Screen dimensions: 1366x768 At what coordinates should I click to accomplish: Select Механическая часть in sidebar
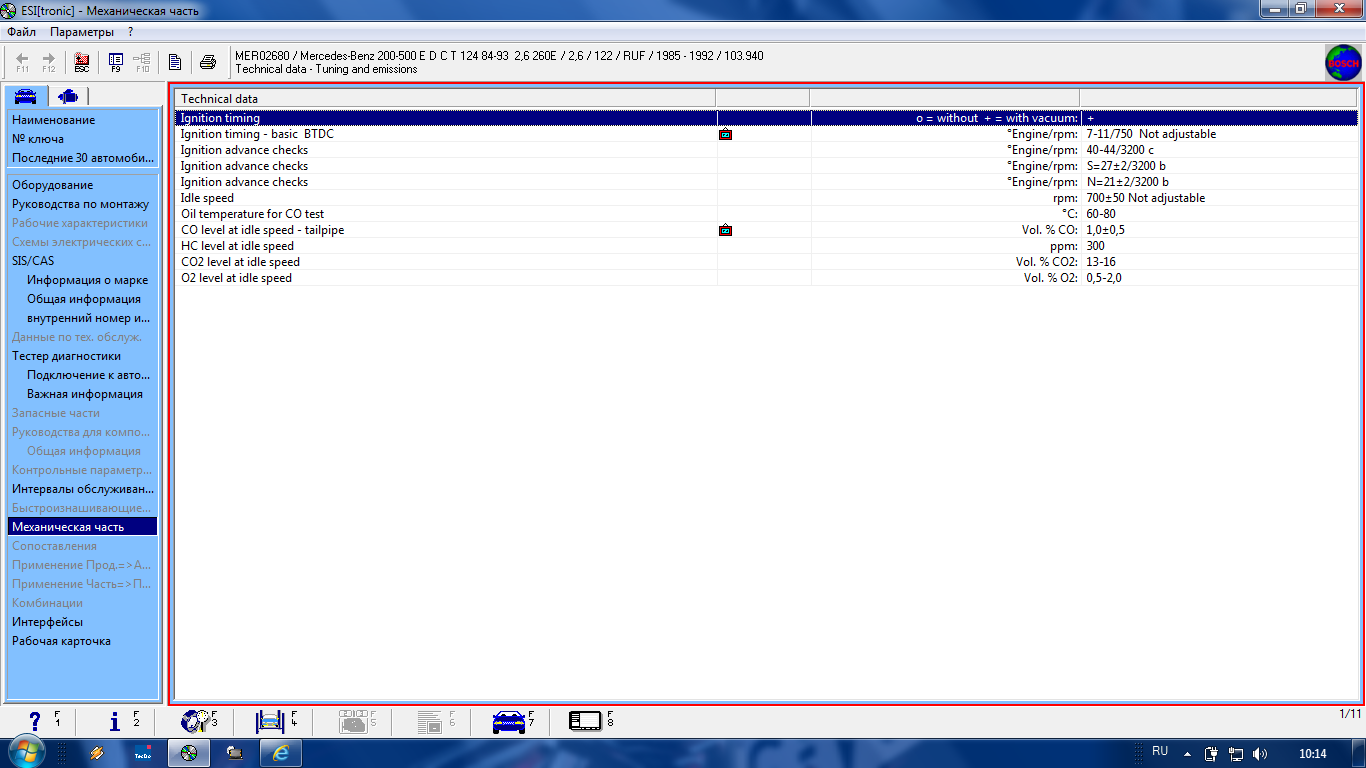pos(82,527)
